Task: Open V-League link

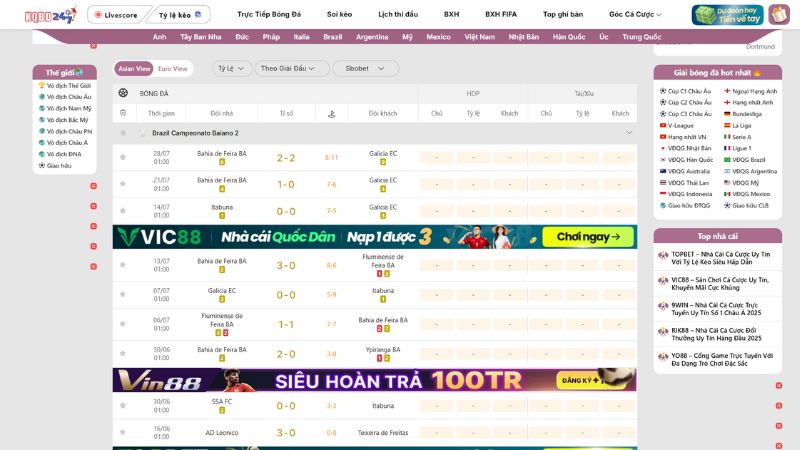Action: click(677, 126)
